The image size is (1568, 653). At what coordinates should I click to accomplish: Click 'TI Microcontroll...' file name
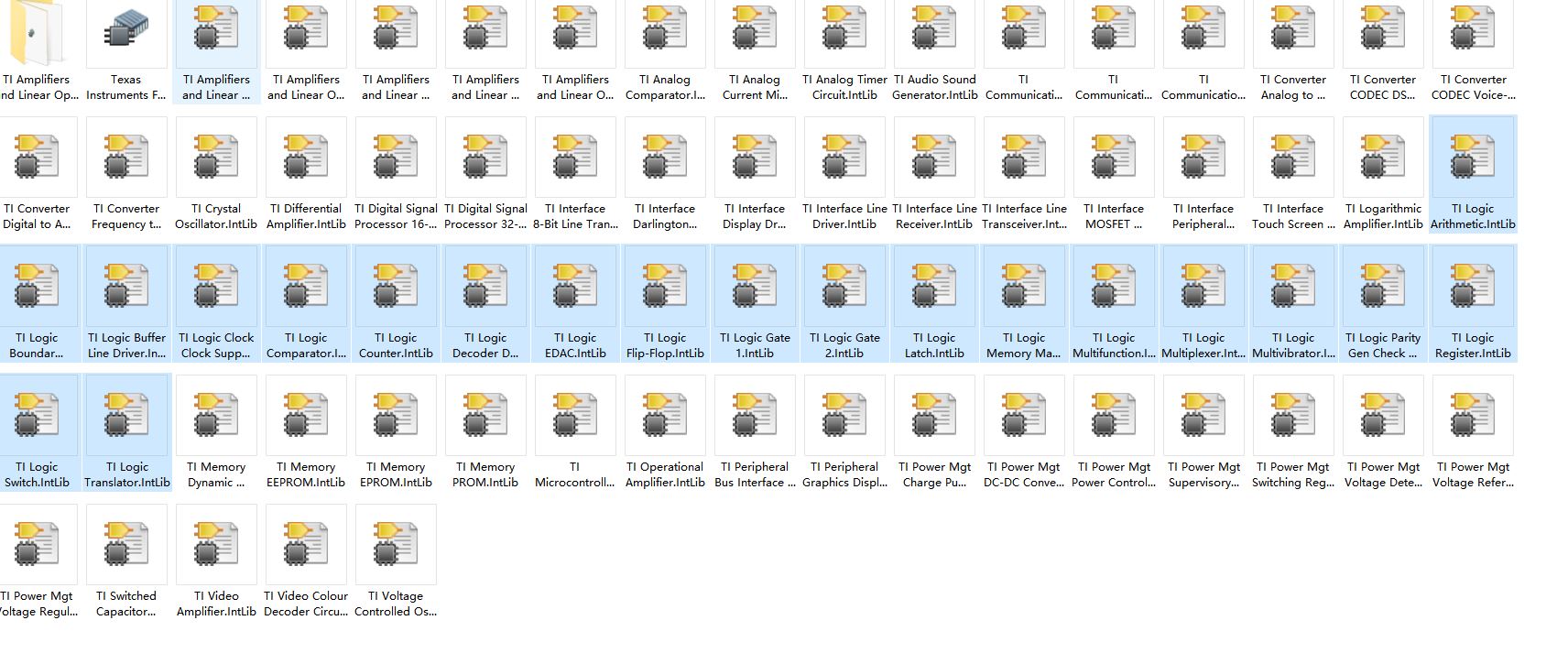(x=575, y=474)
